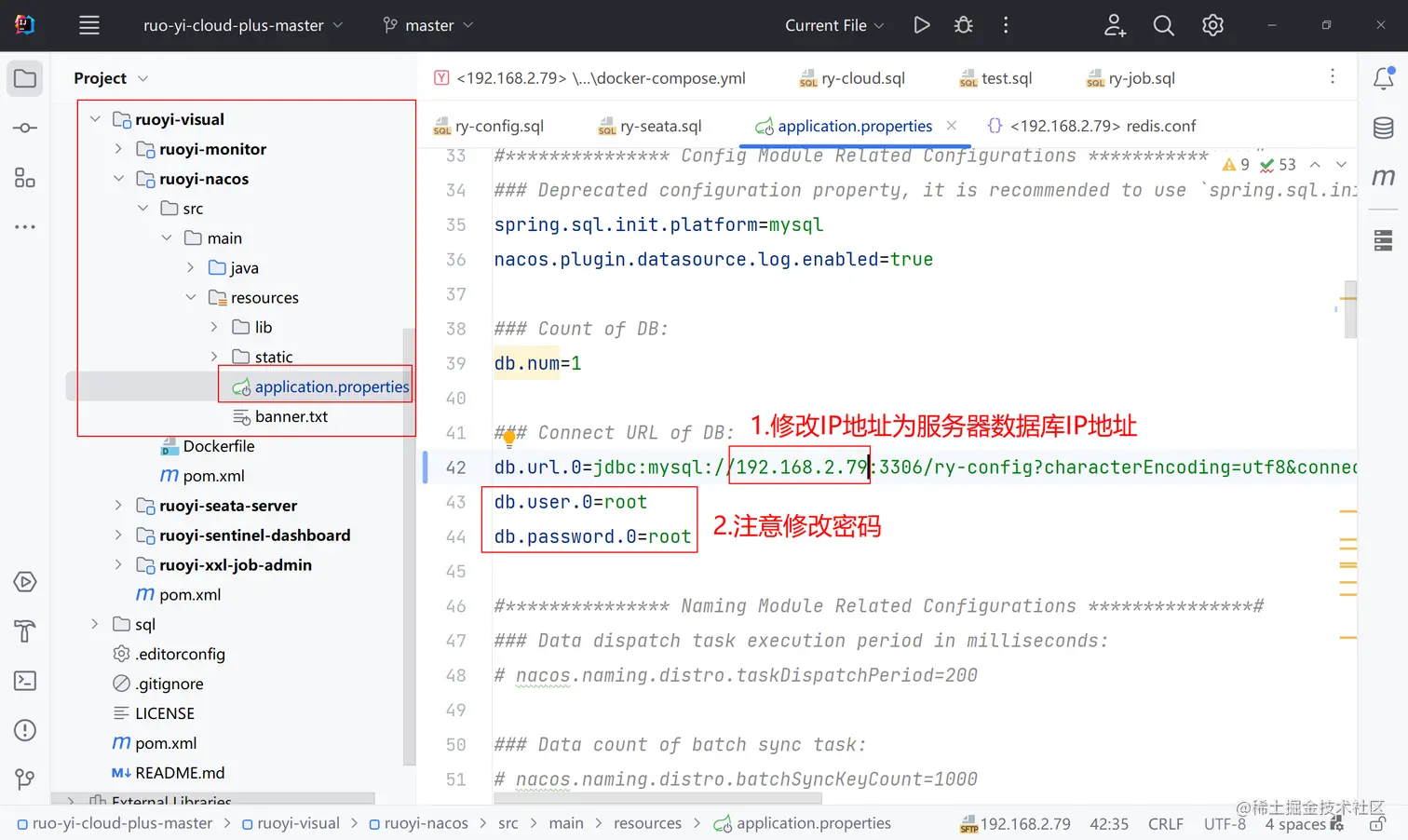Viewport: 1408px width, 840px height.
Task: Switch to ry-job.sql tab
Action: point(1130,78)
